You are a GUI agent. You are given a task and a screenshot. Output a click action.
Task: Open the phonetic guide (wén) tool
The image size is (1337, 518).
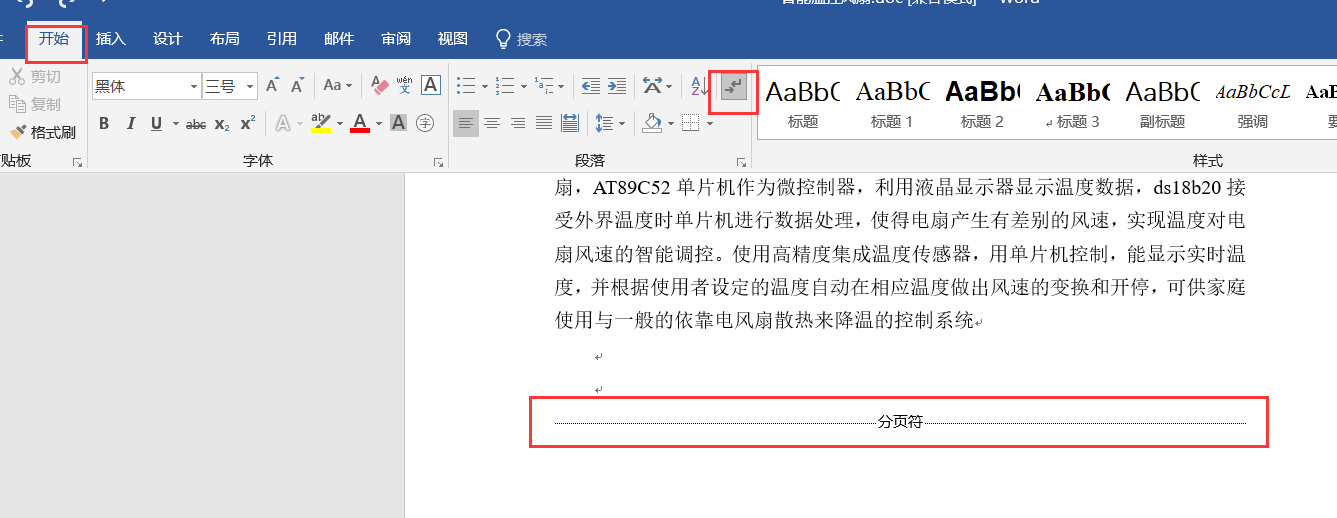pos(405,86)
